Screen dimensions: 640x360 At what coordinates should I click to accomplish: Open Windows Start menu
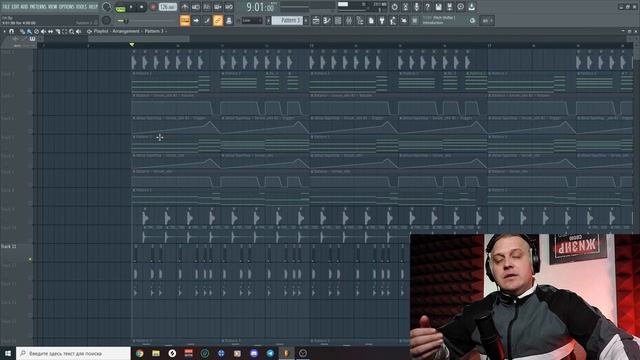click(x=8, y=353)
